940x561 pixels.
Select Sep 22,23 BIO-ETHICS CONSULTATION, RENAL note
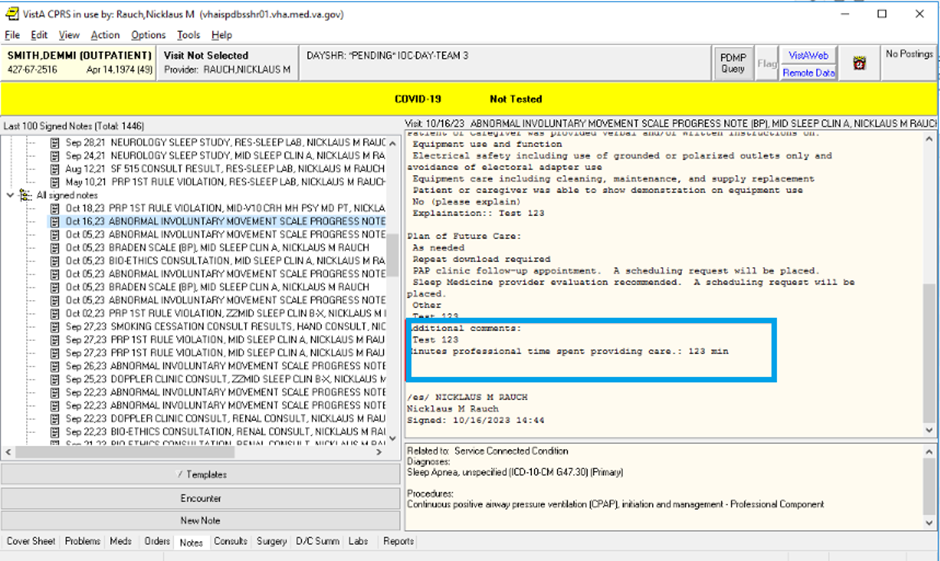click(x=225, y=432)
